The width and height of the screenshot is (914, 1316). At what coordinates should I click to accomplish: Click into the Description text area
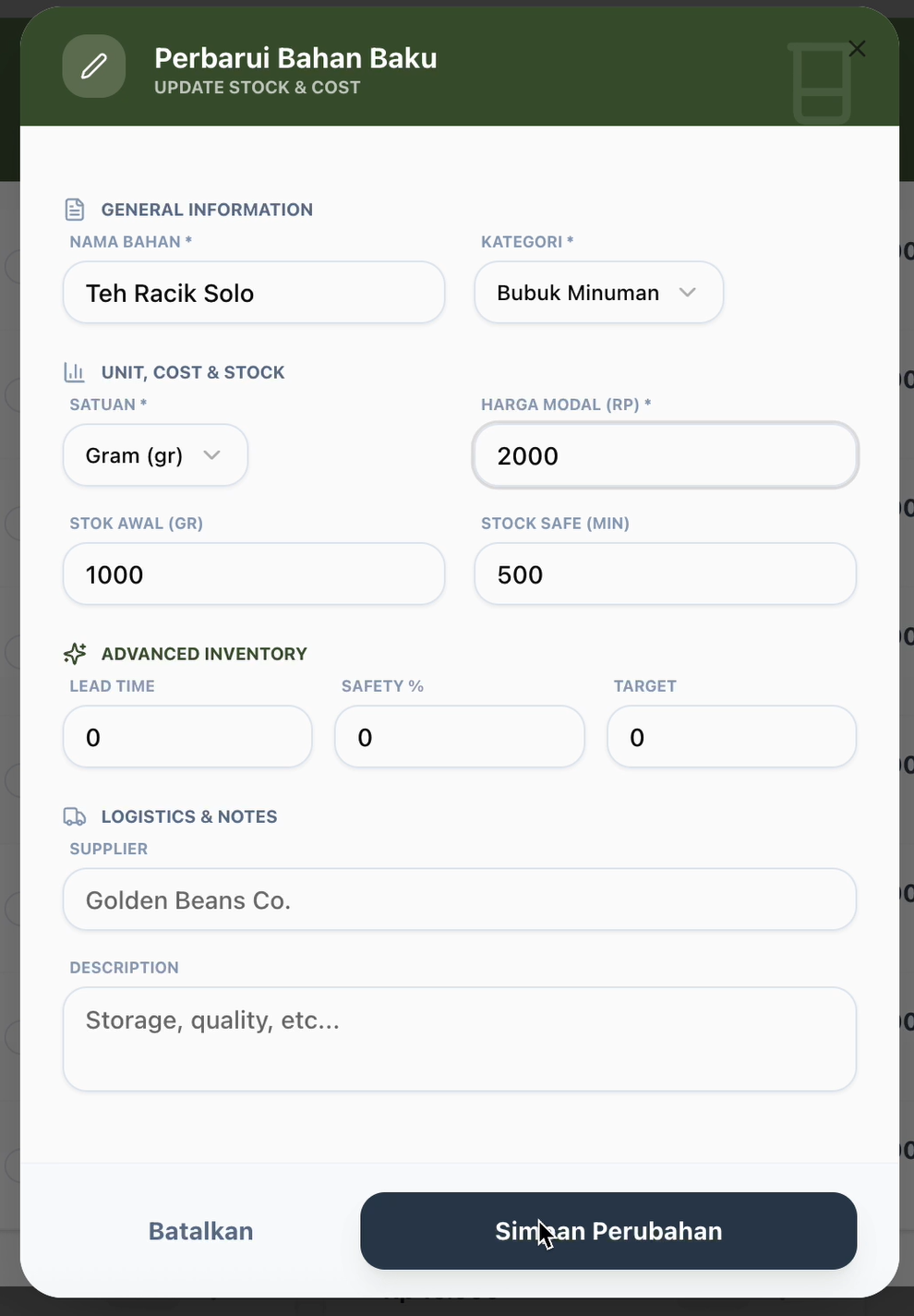pos(459,1039)
